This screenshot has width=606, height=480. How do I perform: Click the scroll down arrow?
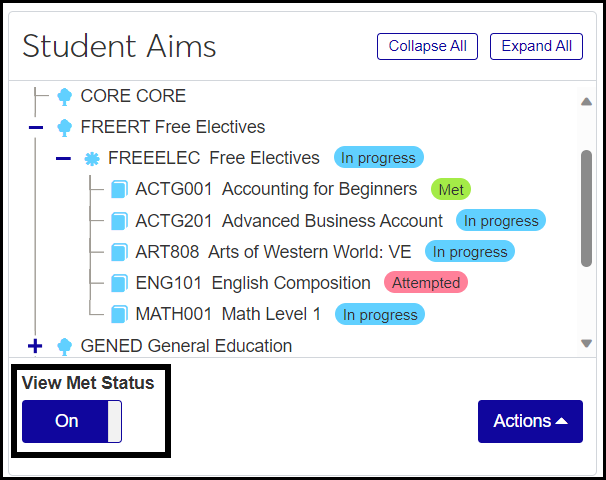[x=587, y=344]
